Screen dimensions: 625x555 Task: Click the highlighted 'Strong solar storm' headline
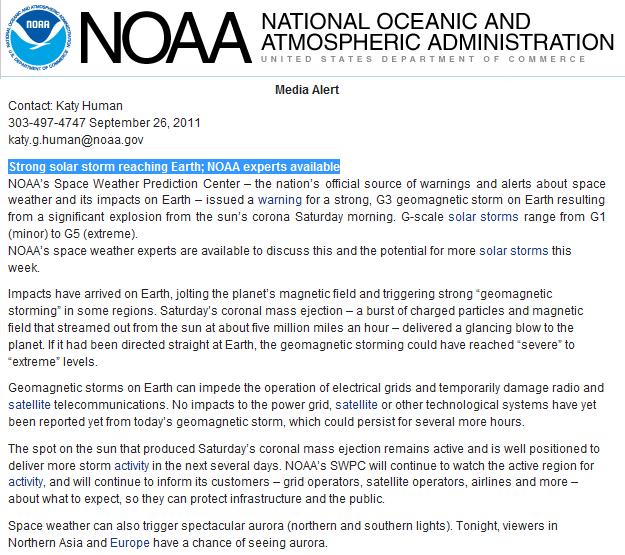[x=174, y=167]
